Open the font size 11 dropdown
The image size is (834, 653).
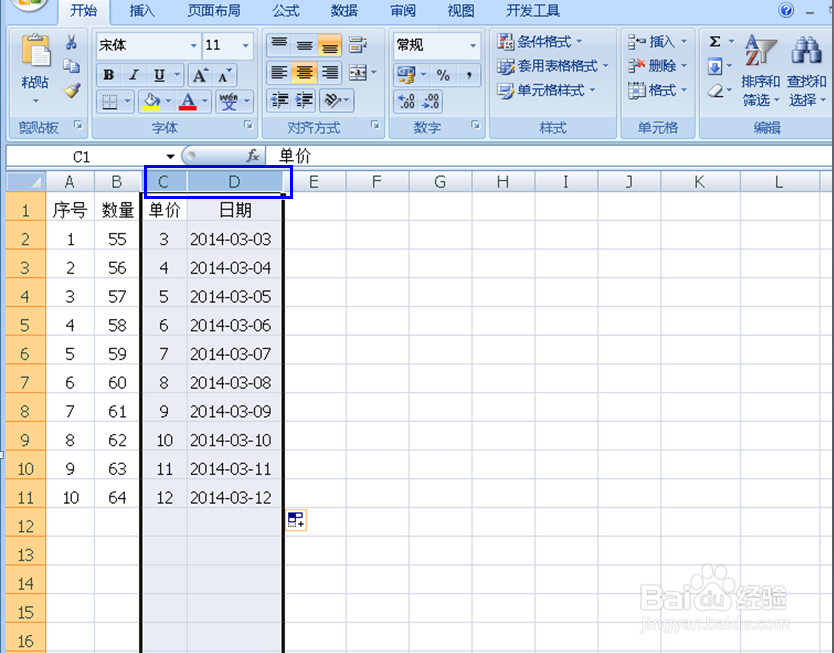245,45
